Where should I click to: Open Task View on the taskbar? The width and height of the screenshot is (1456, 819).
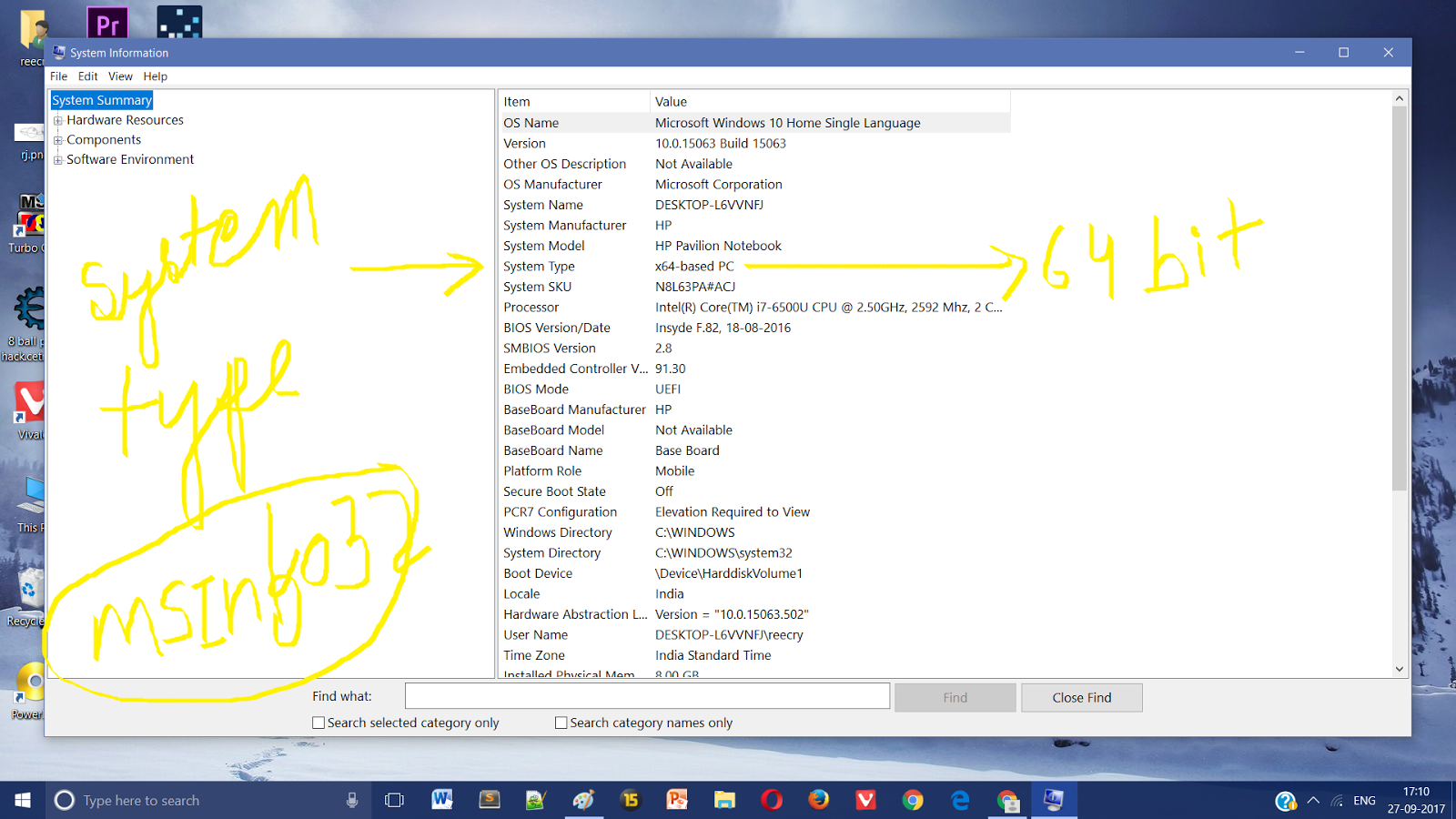tap(394, 800)
